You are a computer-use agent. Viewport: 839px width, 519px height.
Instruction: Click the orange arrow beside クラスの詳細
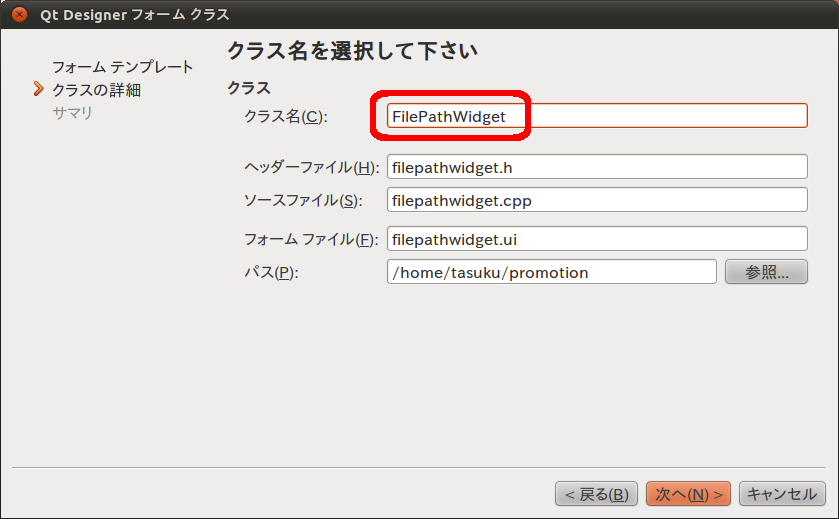coord(38,90)
